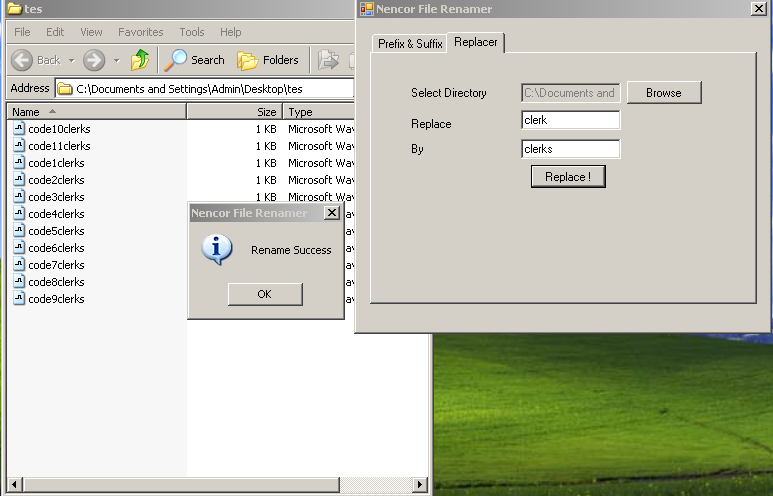Select the code10clerks file icon
773x496 pixels.
click(19, 129)
